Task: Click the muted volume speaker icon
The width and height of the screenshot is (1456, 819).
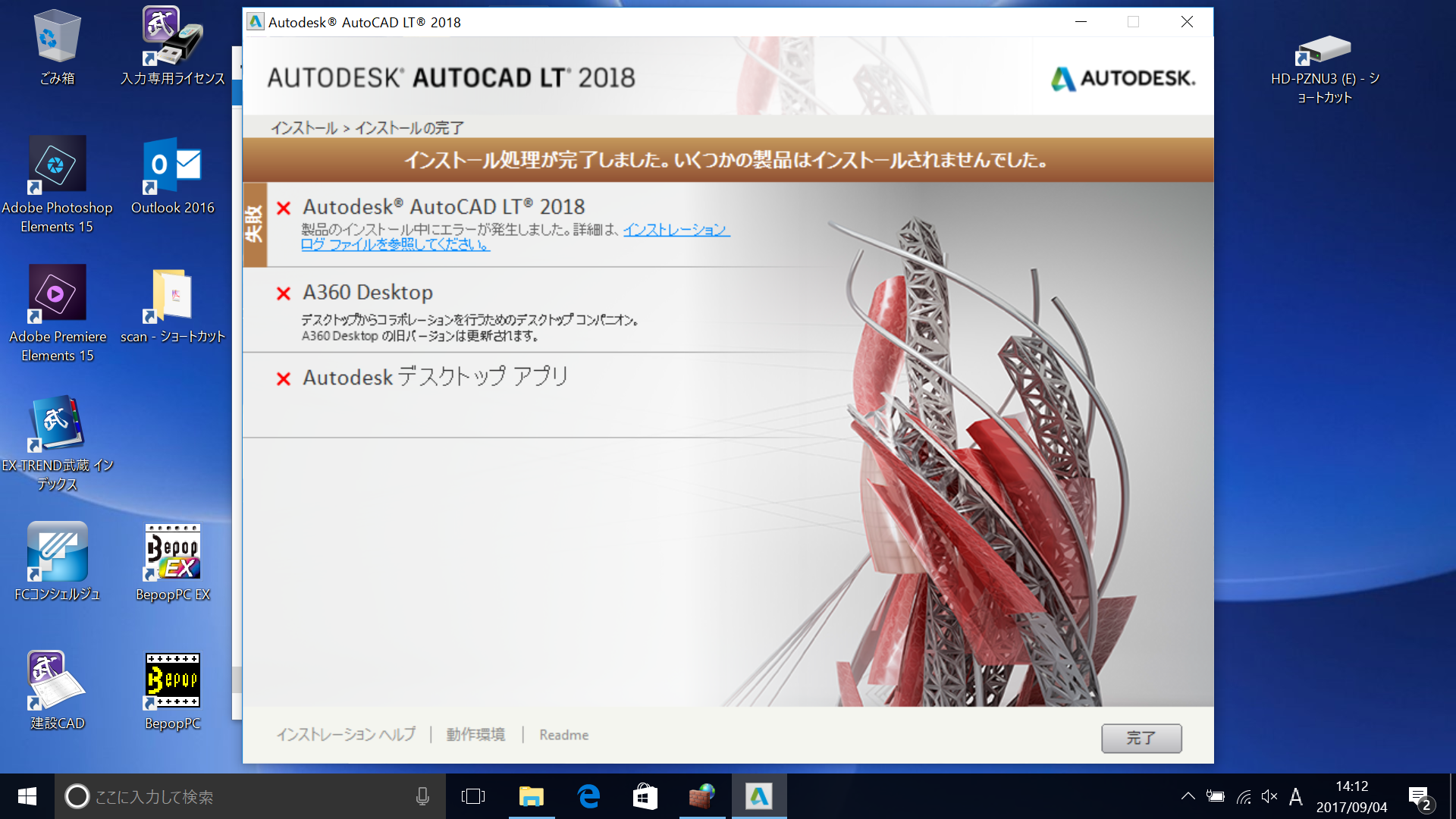Action: coord(1269,796)
